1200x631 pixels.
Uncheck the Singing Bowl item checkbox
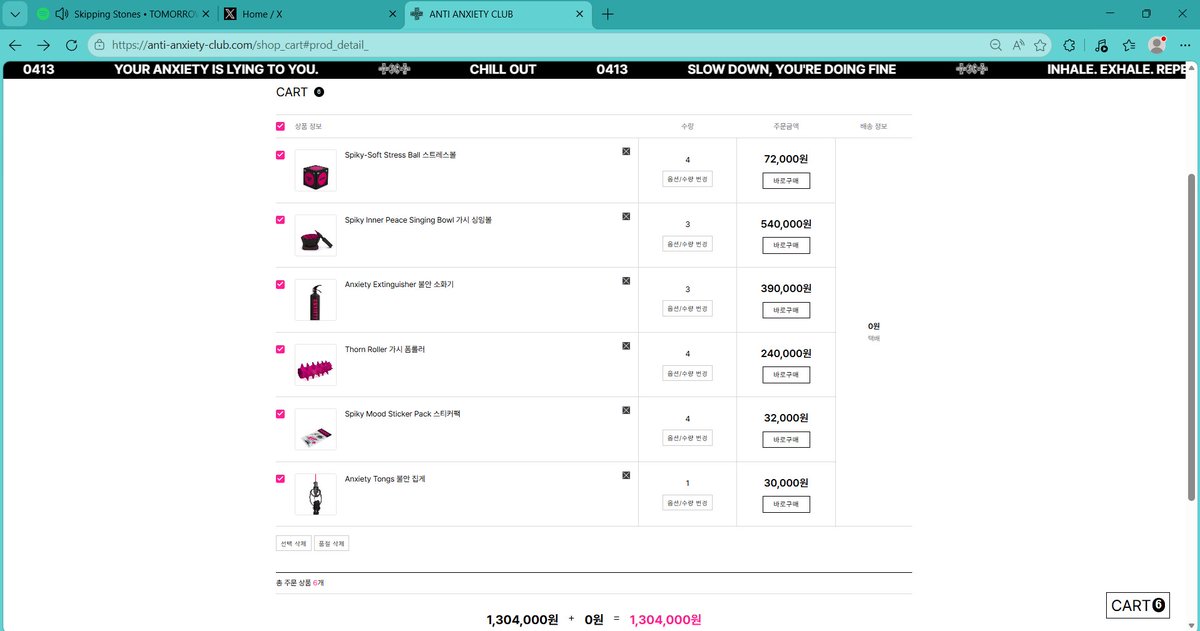coord(280,220)
